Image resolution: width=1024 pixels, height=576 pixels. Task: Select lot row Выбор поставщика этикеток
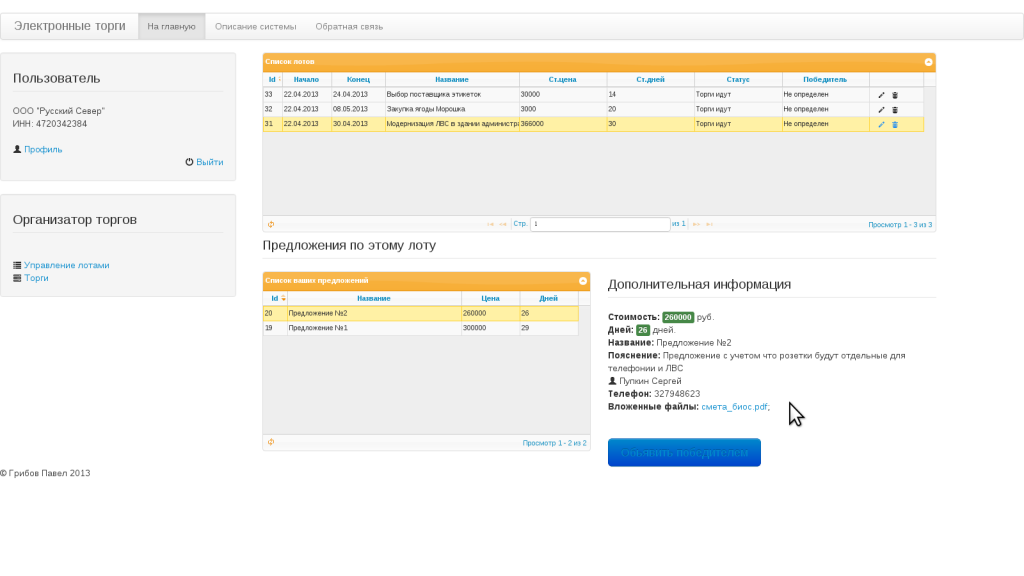pos(593,95)
